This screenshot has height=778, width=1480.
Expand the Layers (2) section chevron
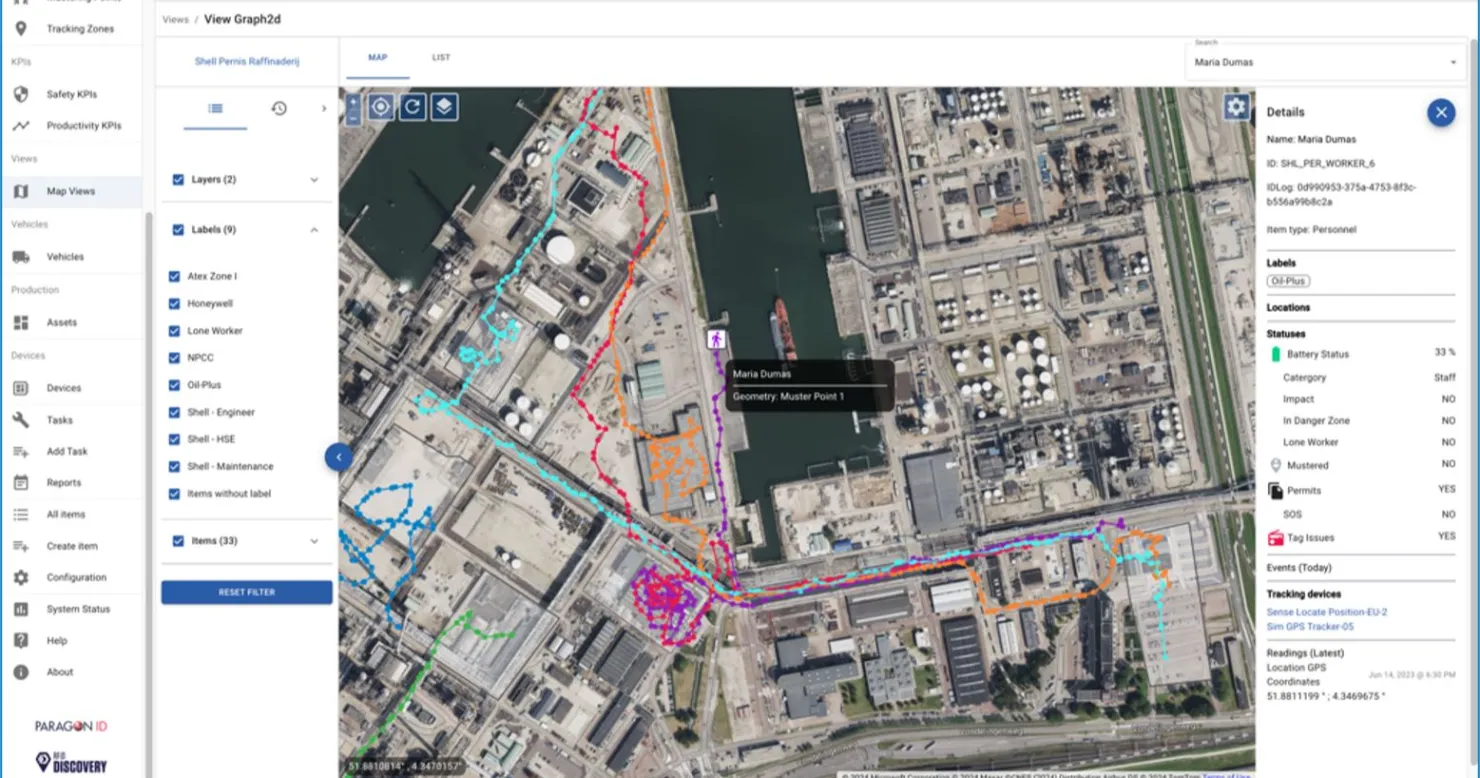tap(314, 180)
